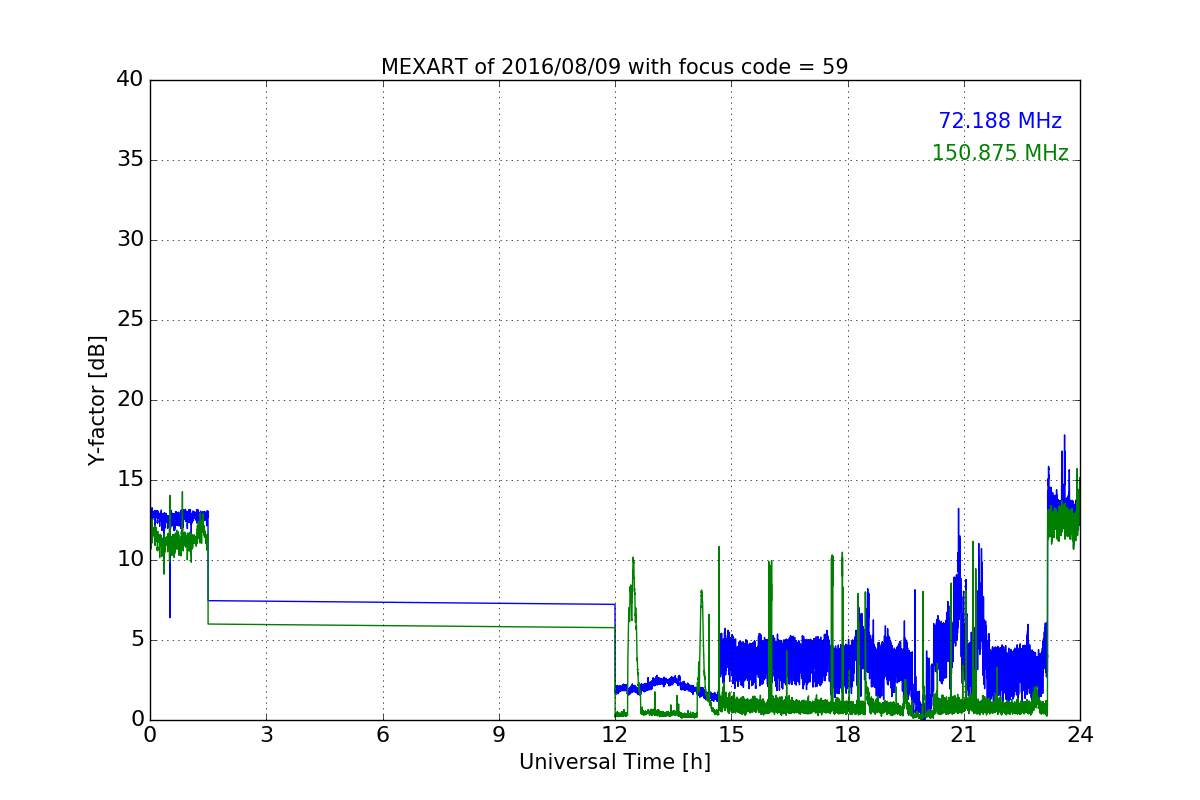Click y-axis tick label 30
This screenshot has width=1200, height=800.
[131, 240]
